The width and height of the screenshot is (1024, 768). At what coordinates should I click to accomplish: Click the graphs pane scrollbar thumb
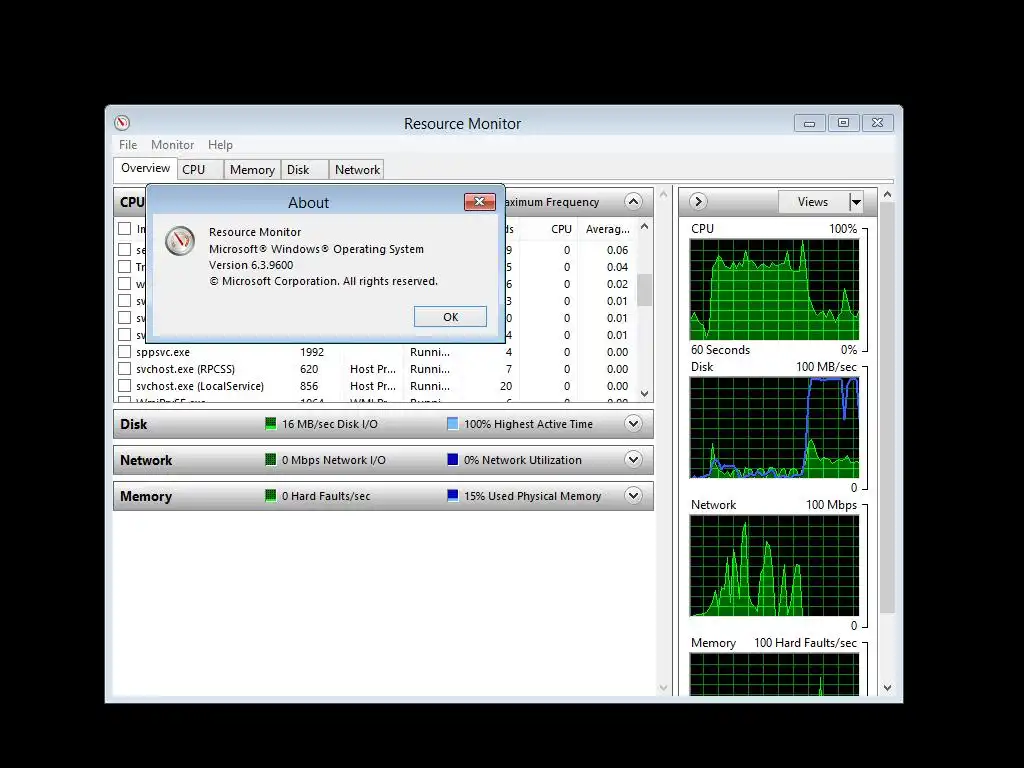pyautogui.click(x=887, y=408)
